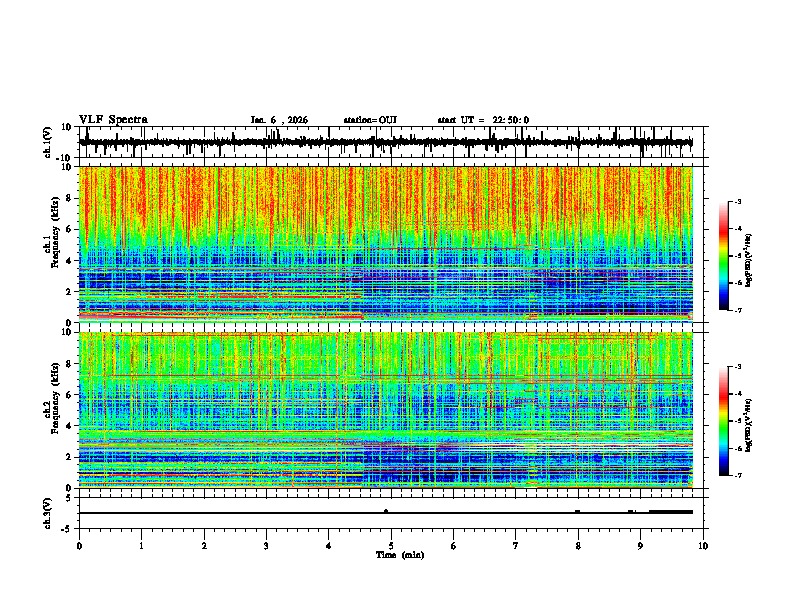
Task: Click the ch.1 color bar log(PSD) label
Action: [749, 261]
